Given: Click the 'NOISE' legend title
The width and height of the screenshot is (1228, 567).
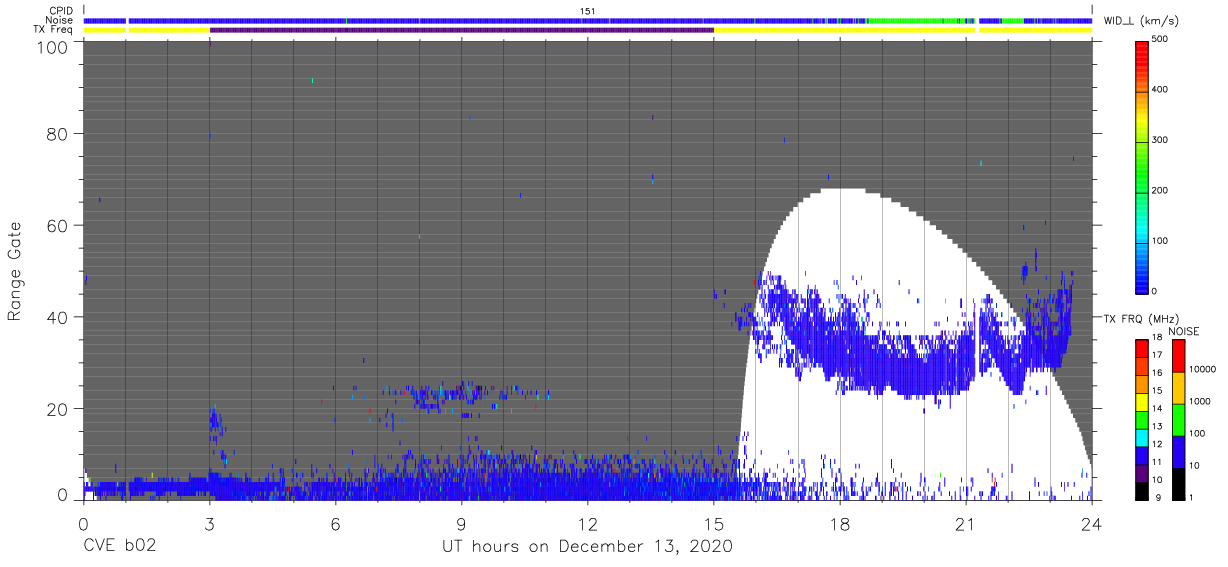Looking at the screenshot, I should coord(1179,331).
